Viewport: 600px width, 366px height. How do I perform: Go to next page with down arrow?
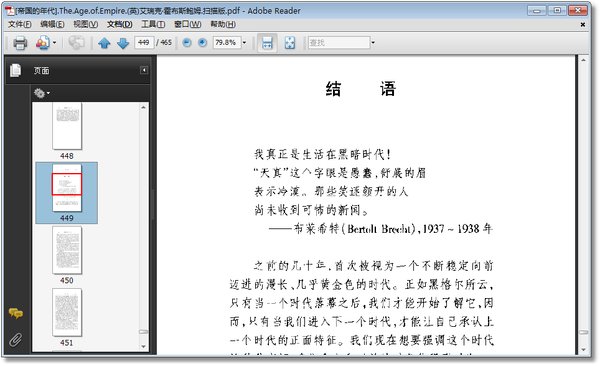[x=123, y=43]
